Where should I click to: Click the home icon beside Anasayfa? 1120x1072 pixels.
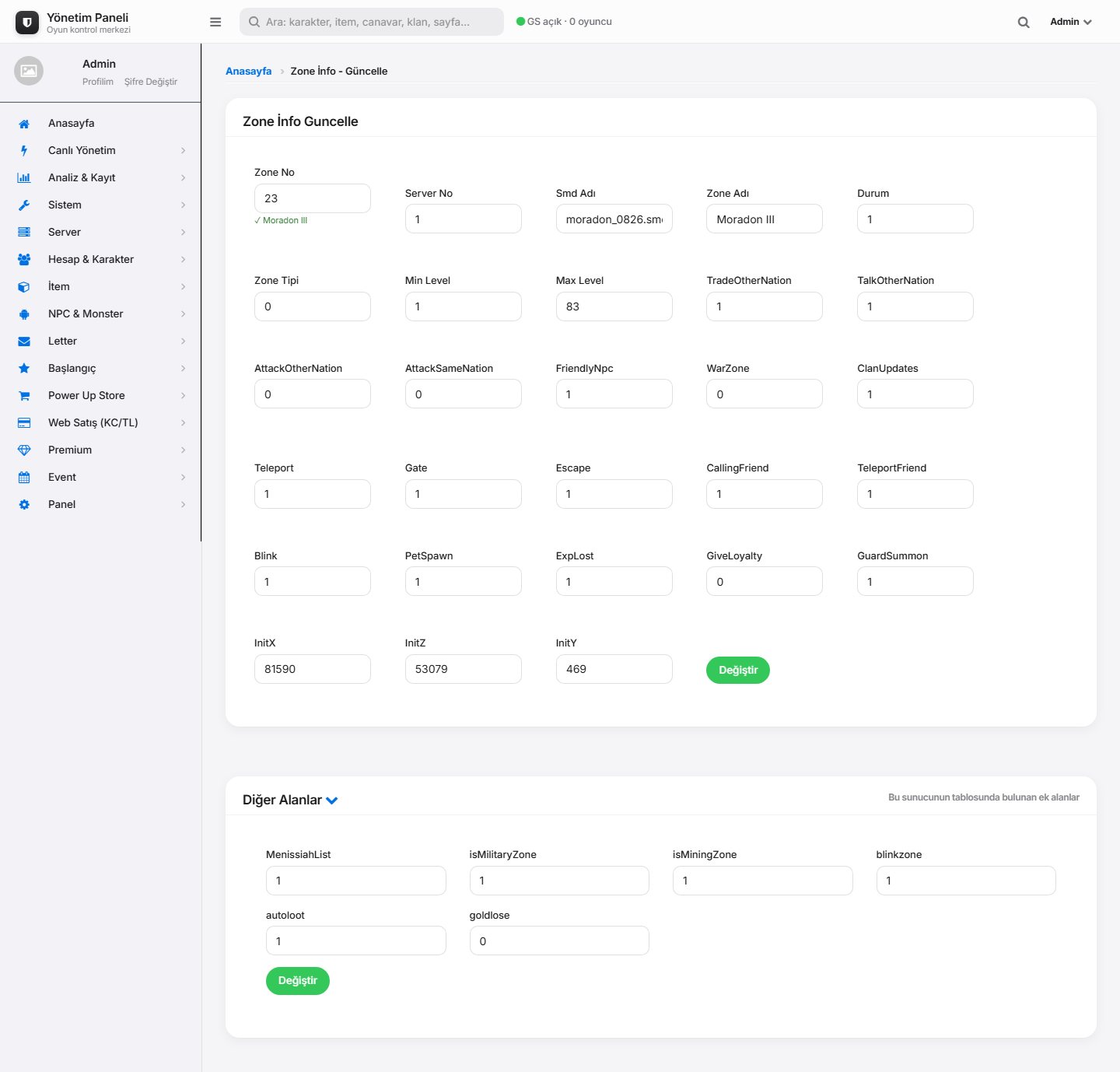tap(24, 124)
